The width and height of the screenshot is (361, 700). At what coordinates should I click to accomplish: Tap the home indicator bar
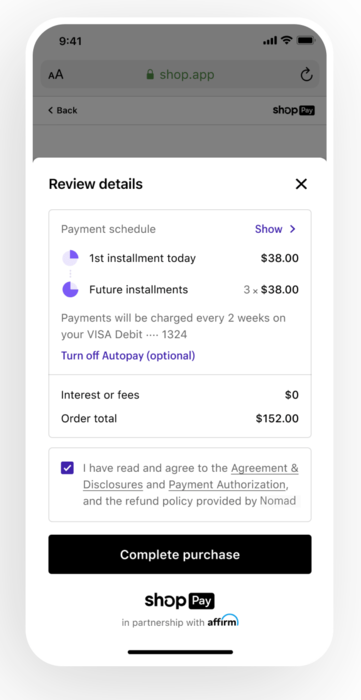[x=180, y=652]
